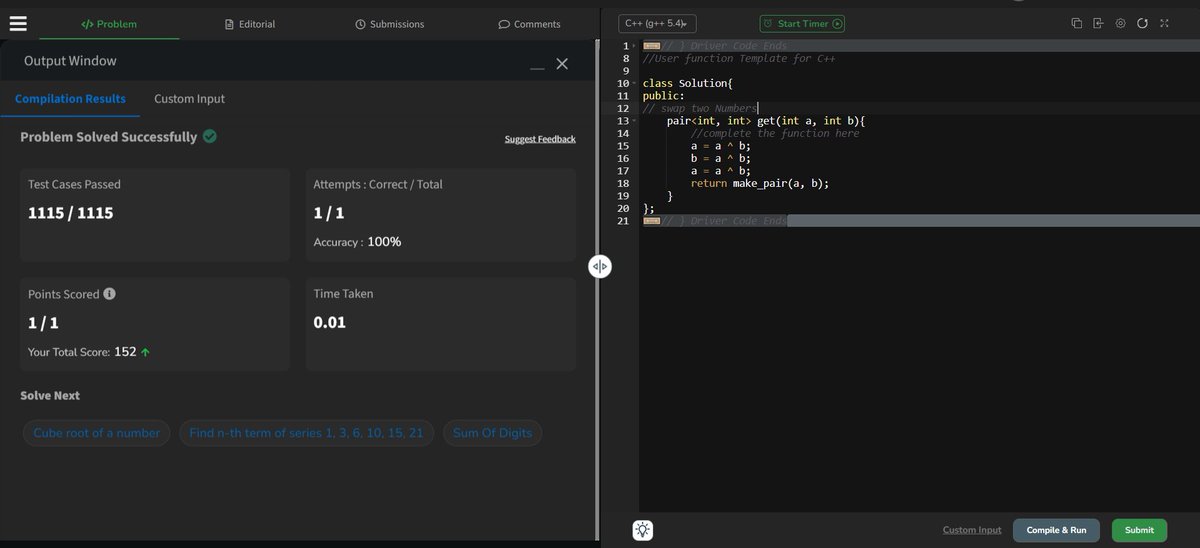Click the Compile & Run button
1200x548 pixels.
(x=1056, y=530)
